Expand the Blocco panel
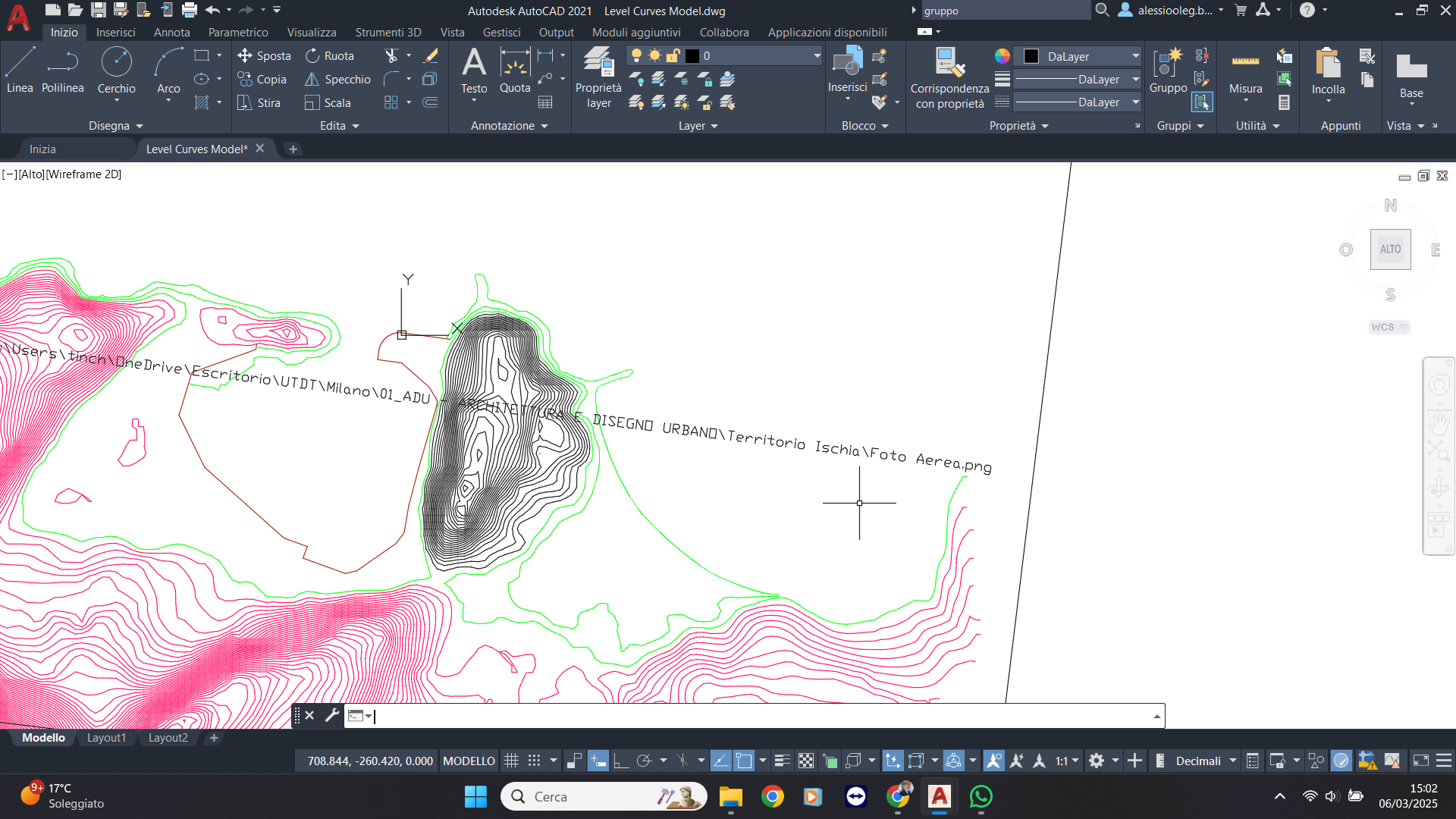This screenshot has width=1456, height=819. point(864,126)
